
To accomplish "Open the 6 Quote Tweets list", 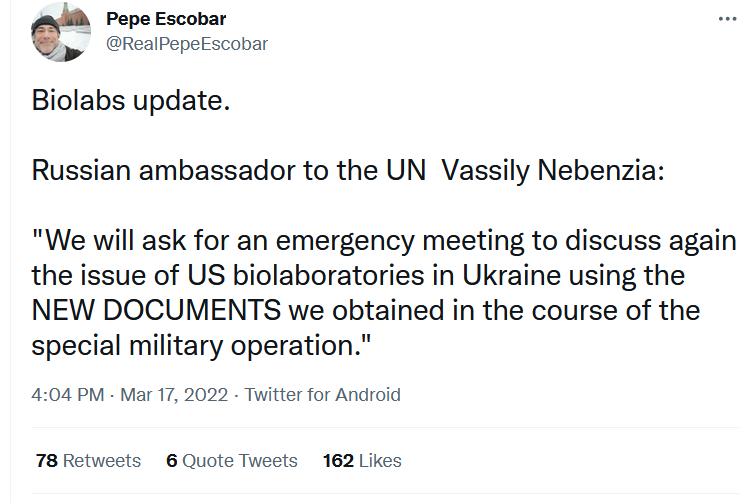I will point(232,461).
